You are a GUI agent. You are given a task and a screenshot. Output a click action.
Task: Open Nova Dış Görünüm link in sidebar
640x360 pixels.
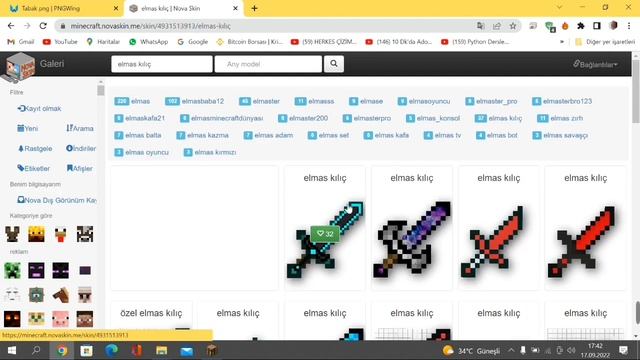57,200
